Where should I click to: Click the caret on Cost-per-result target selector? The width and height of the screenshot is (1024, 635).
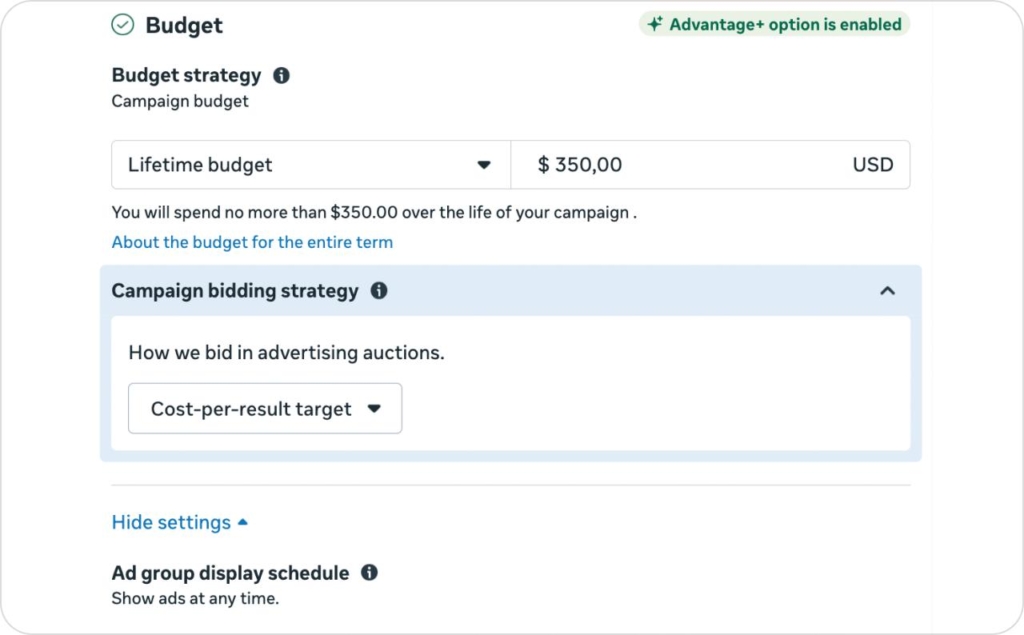coord(376,408)
